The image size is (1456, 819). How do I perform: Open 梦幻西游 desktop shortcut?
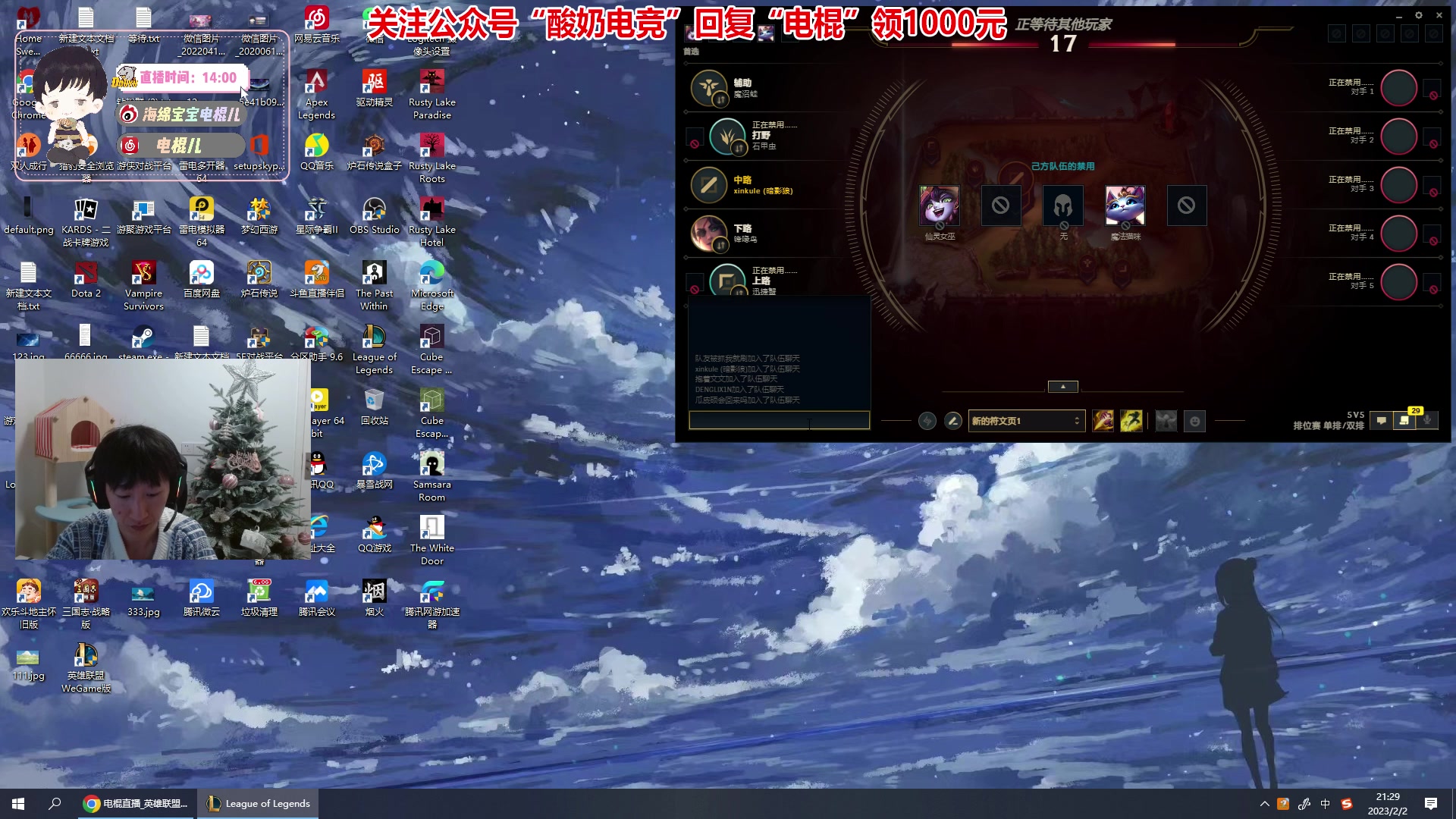point(259,215)
